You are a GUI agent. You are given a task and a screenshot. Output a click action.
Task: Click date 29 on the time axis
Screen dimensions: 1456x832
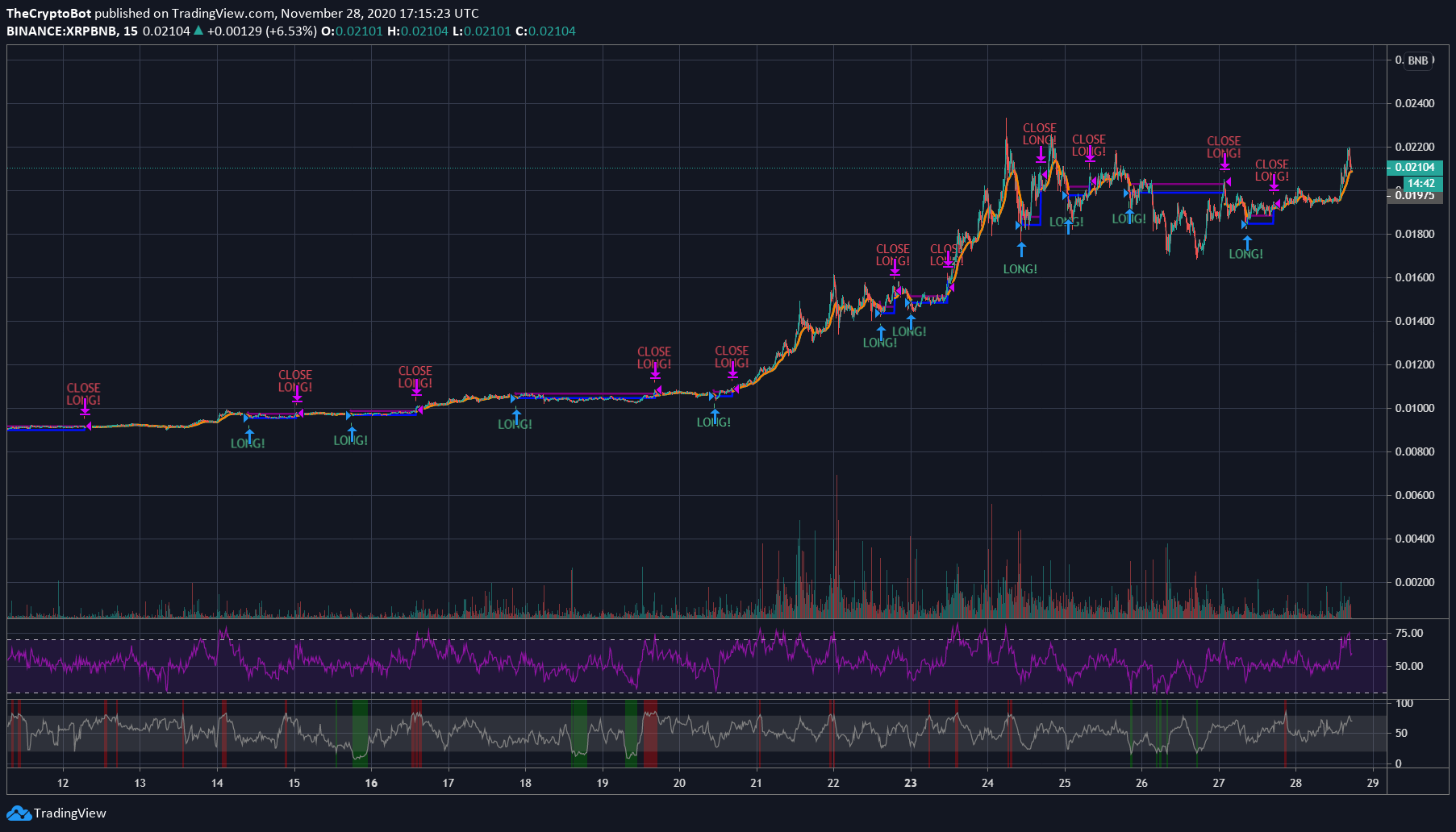1373,783
